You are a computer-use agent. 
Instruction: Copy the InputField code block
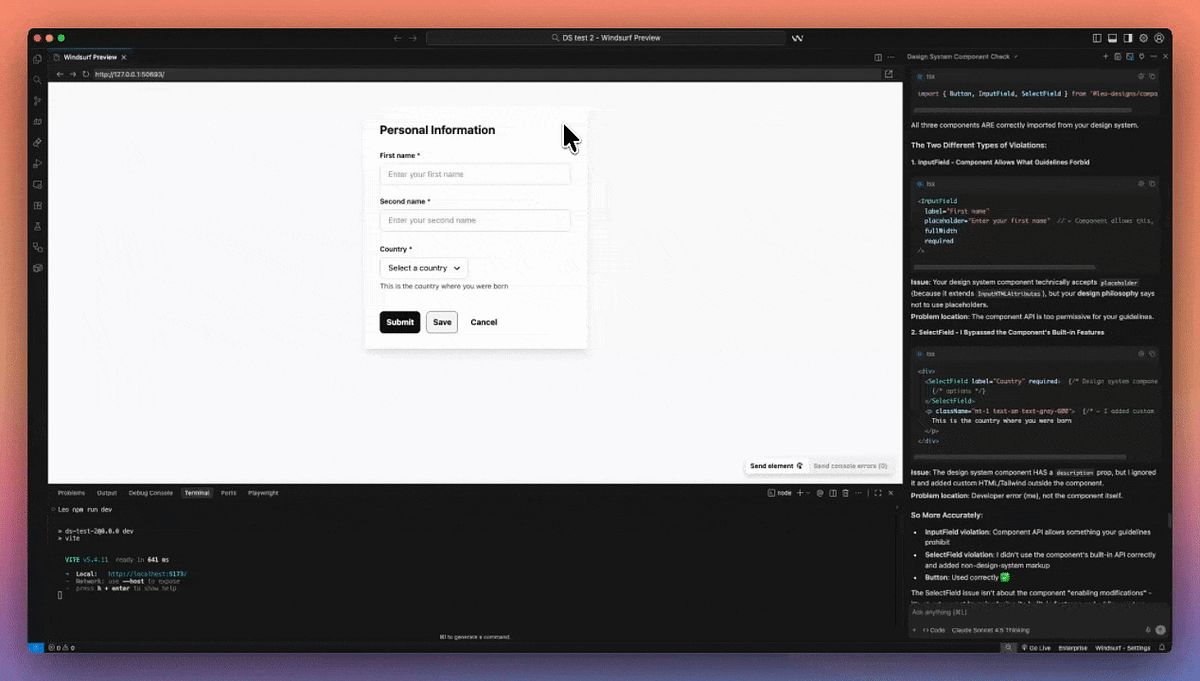1152,184
